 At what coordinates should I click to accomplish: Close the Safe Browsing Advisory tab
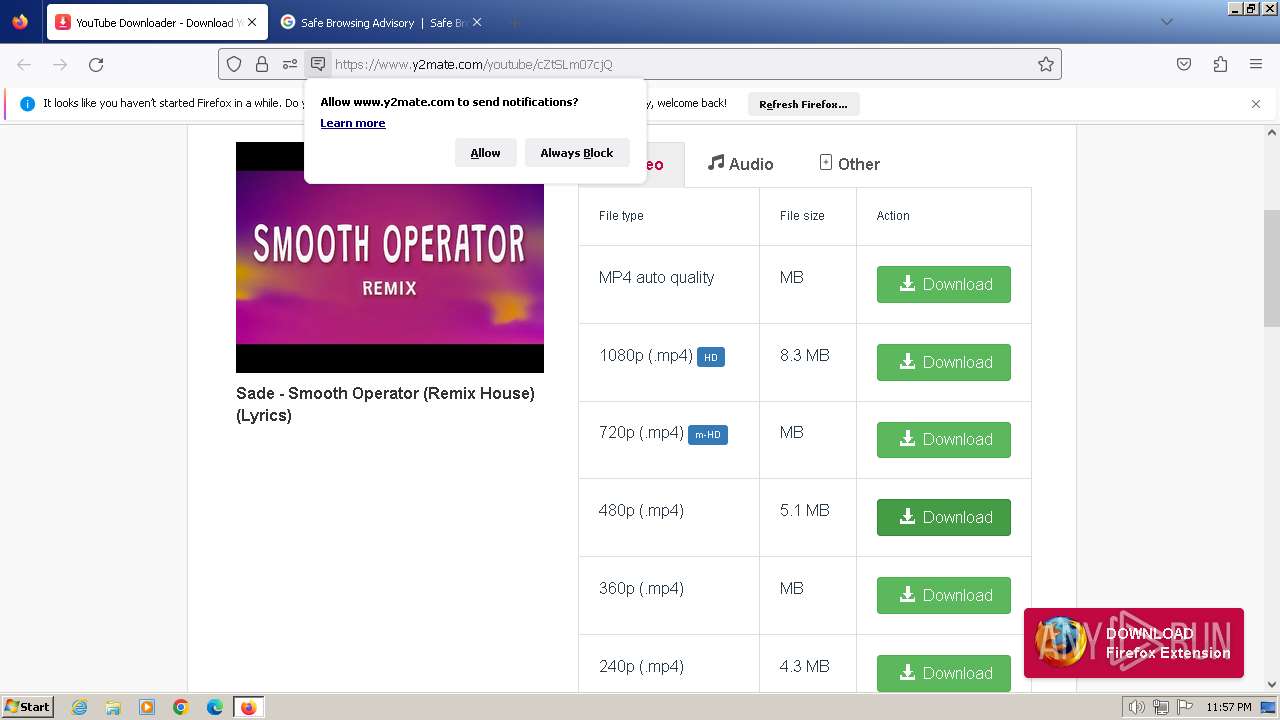point(477,22)
